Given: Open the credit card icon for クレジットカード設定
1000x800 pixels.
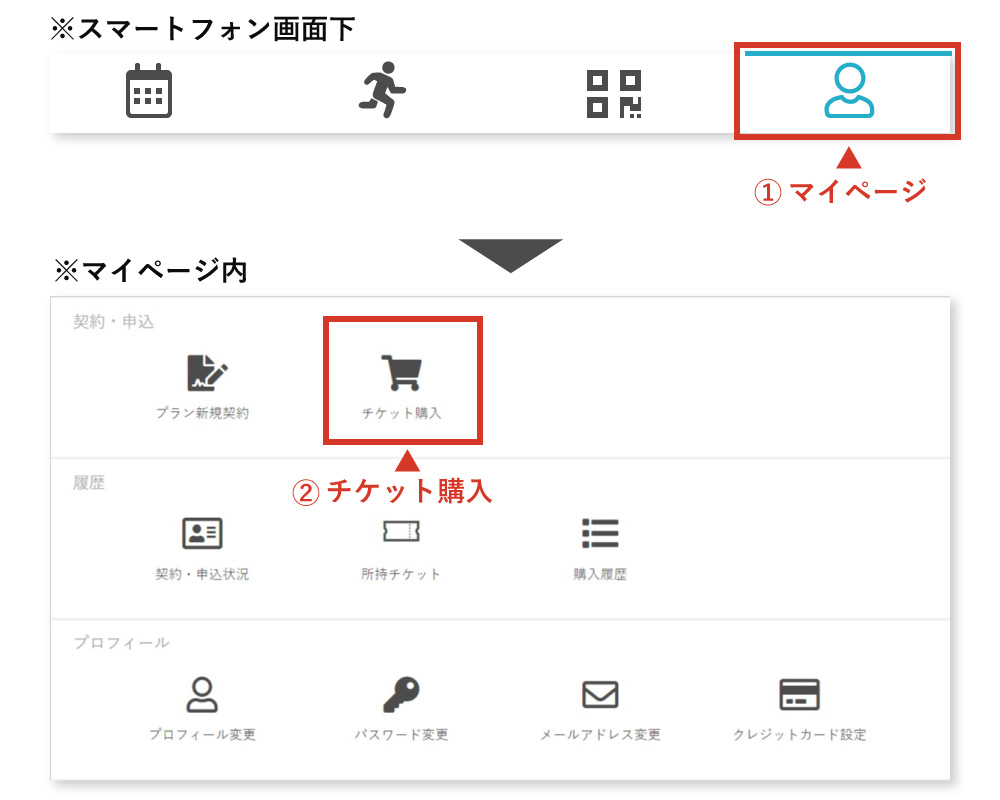Looking at the screenshot, I should point(799,694).
